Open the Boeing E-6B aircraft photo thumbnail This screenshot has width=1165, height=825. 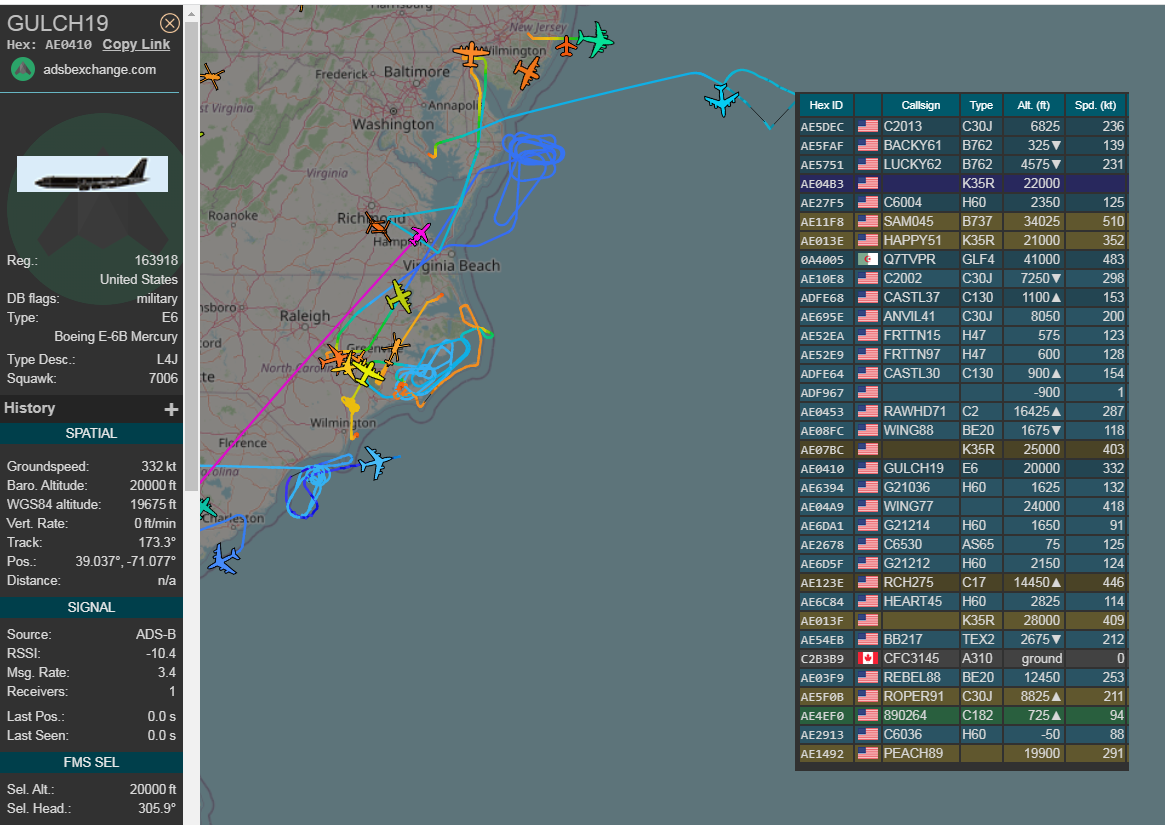(x=92, y=174)
